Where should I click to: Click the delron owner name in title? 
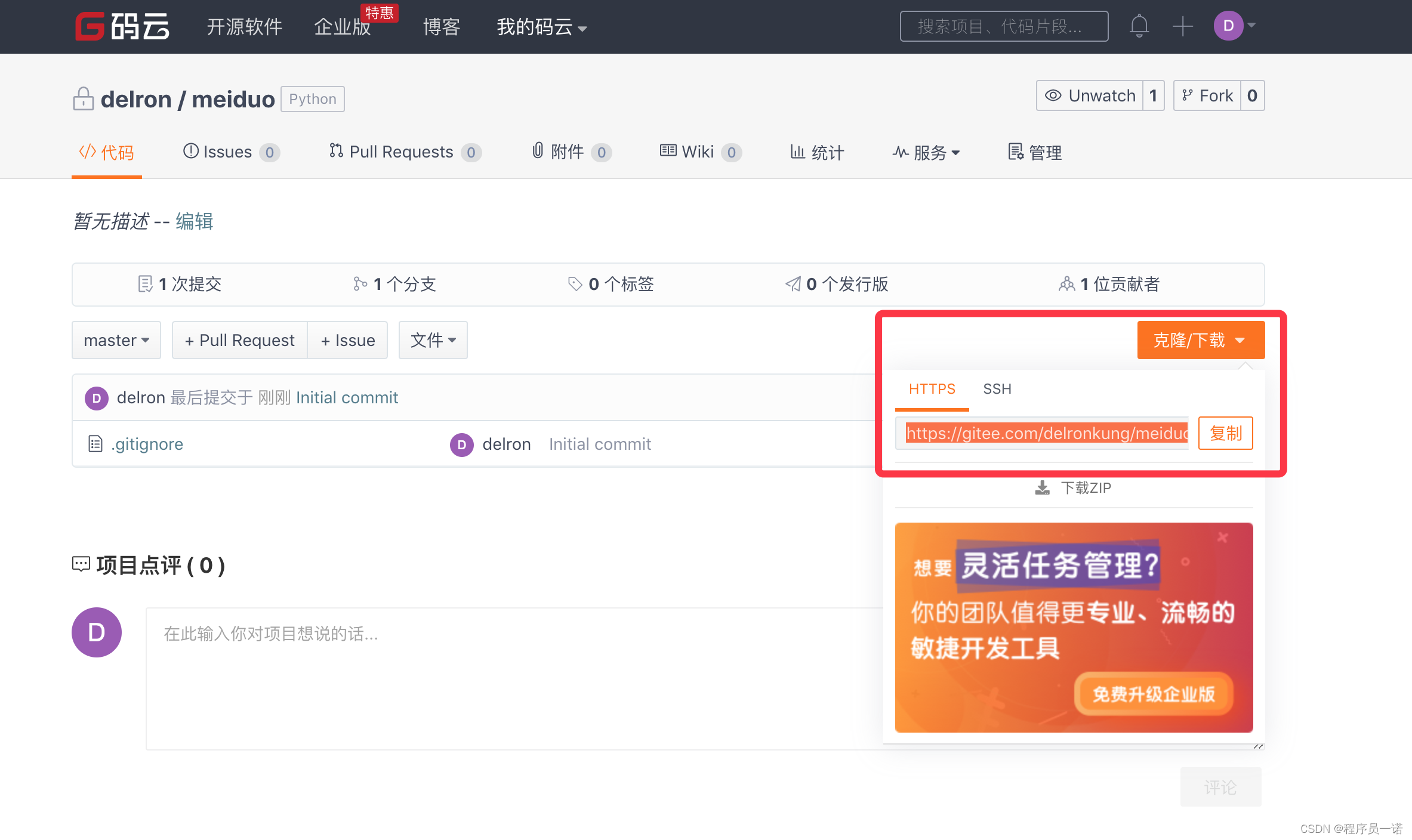(136, 99)
